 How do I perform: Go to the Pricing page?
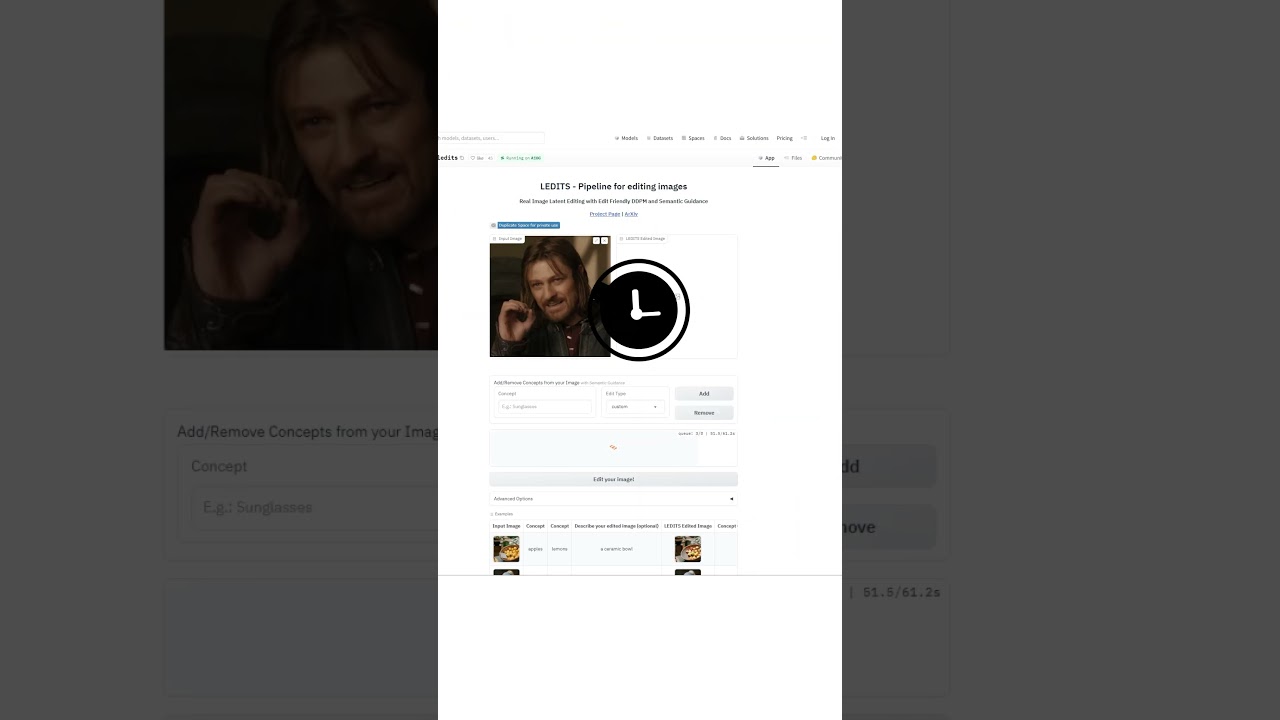click(785, 138)
